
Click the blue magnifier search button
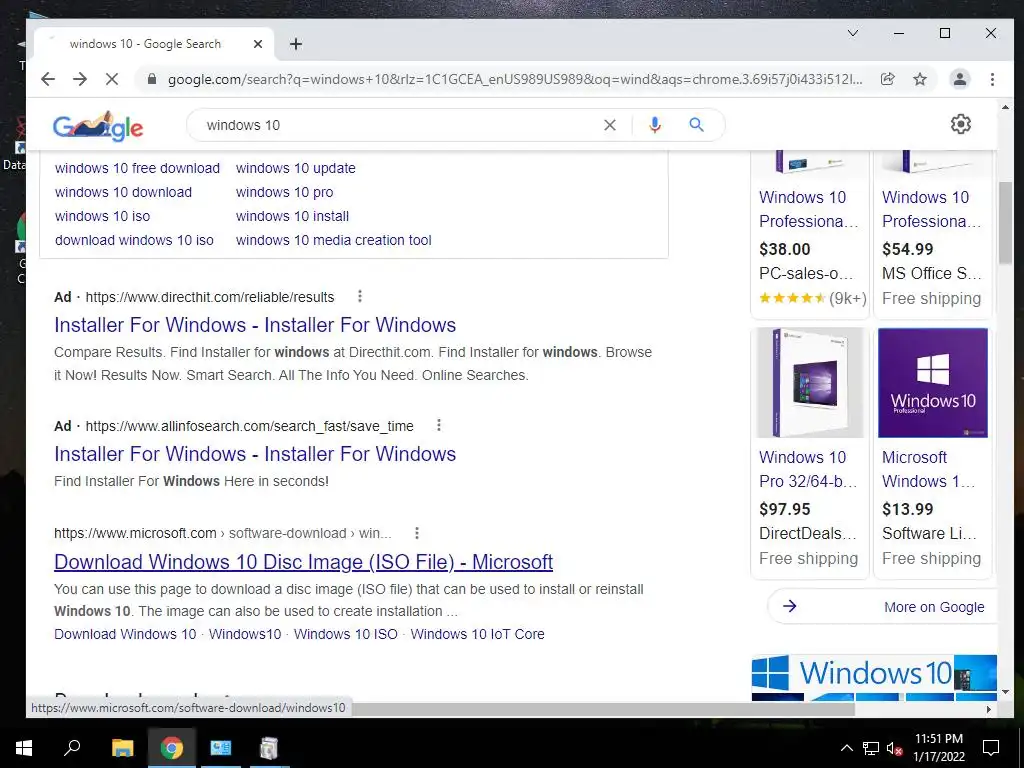point(696,125)
